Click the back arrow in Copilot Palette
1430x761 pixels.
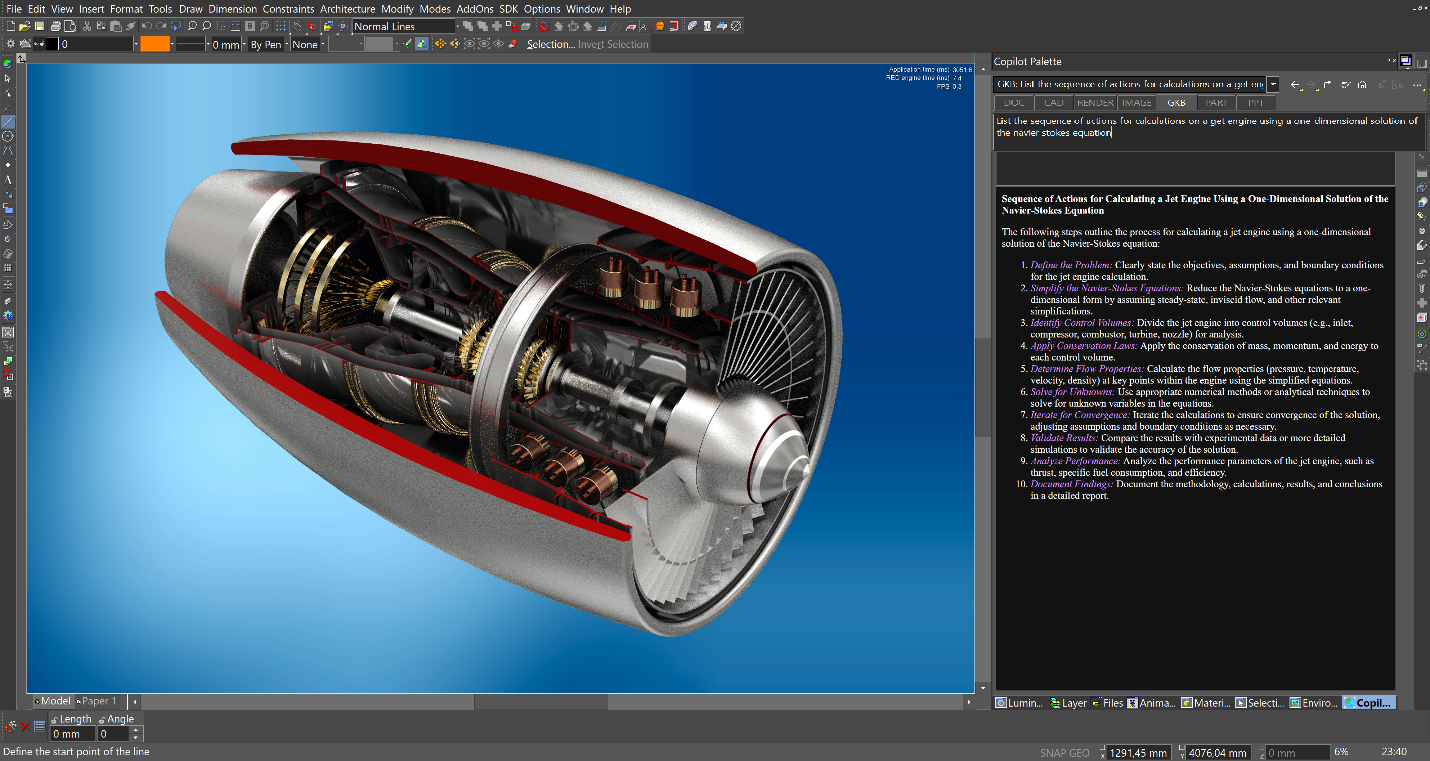(x=1295, y=85)
